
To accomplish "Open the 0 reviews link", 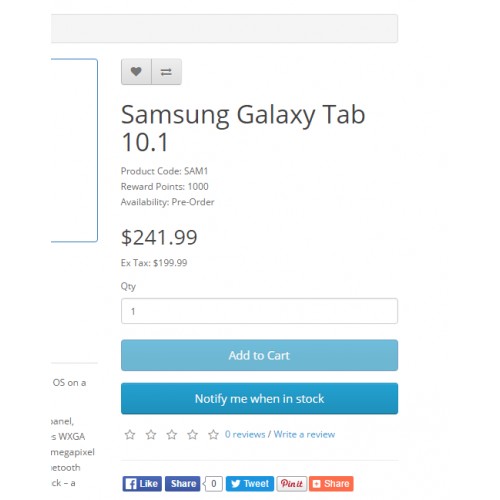I will (245, 434).
